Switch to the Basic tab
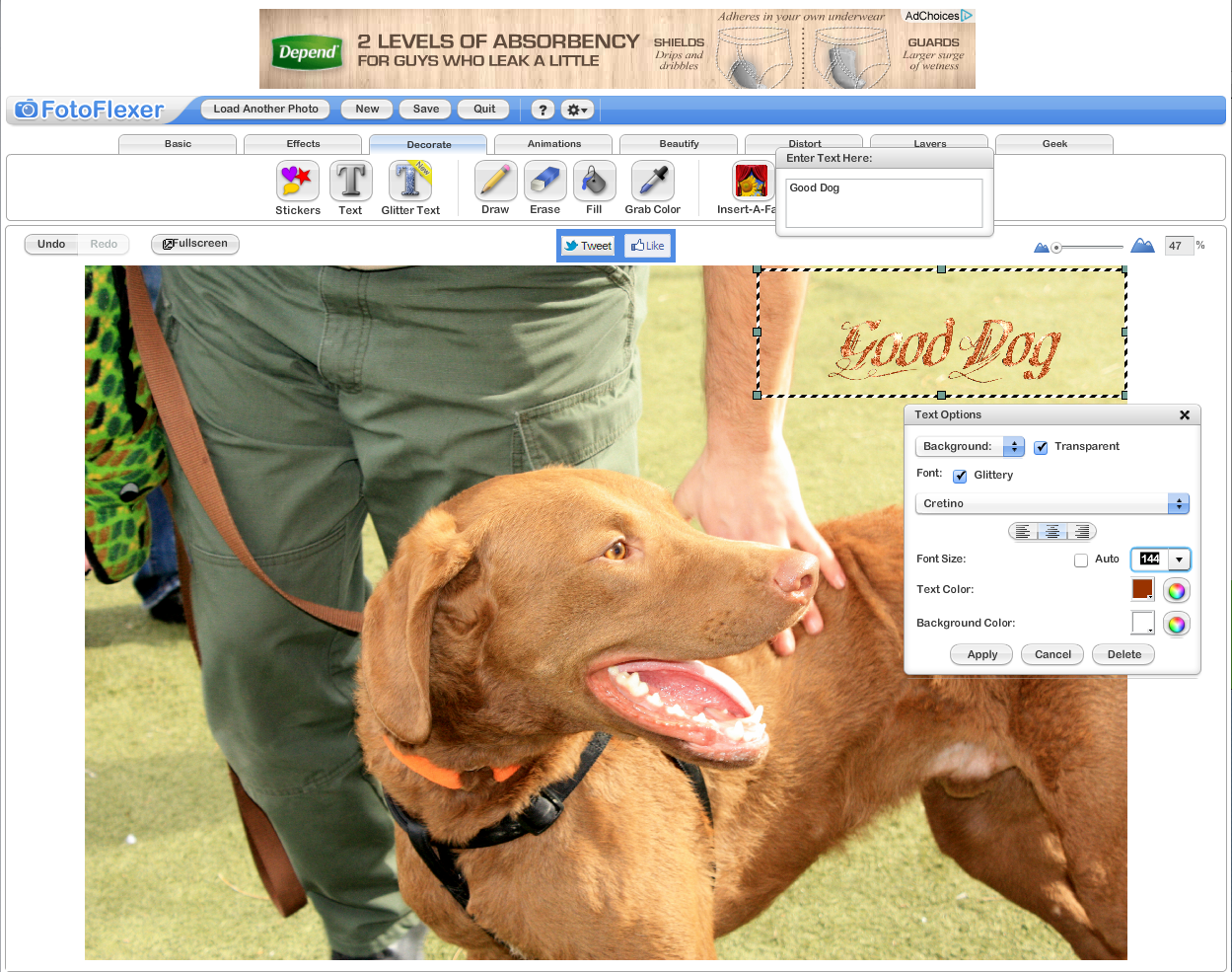 (x=178, y=144)
